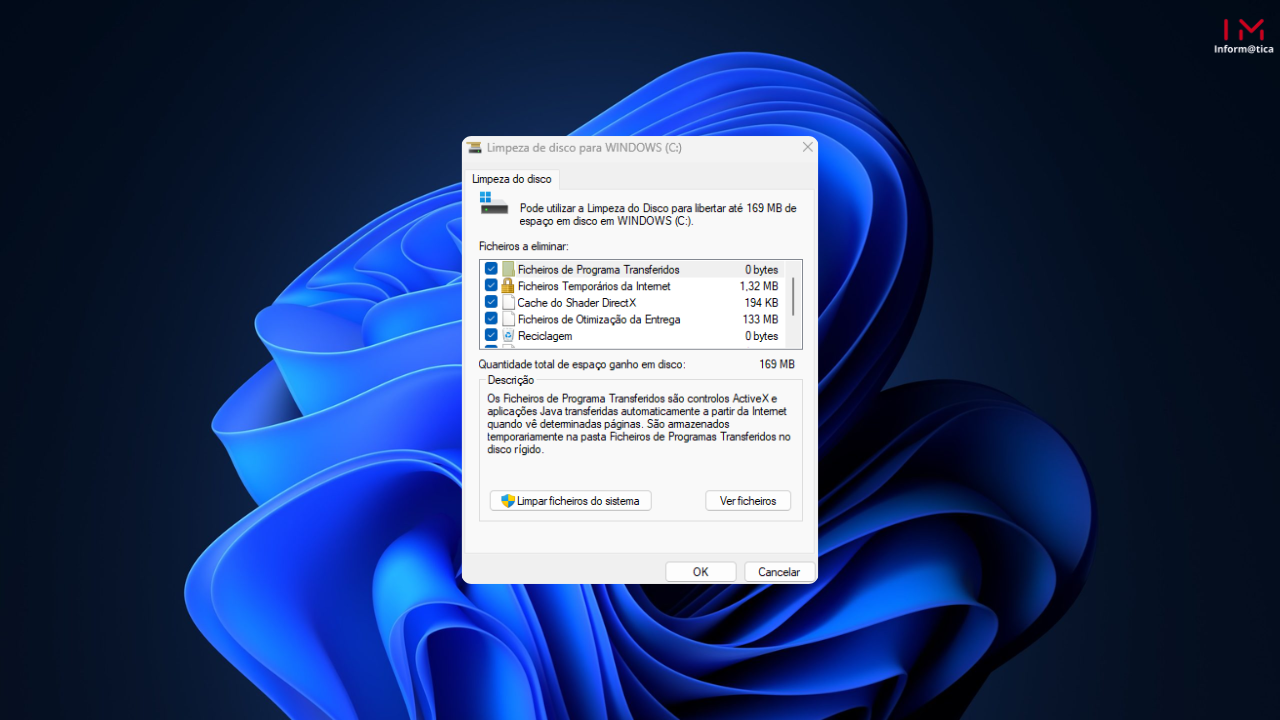Uncheck Ficheiros Temporários da Internet checkbox
This screenshot has height=720, width=1280.
[x=491, y=286]
